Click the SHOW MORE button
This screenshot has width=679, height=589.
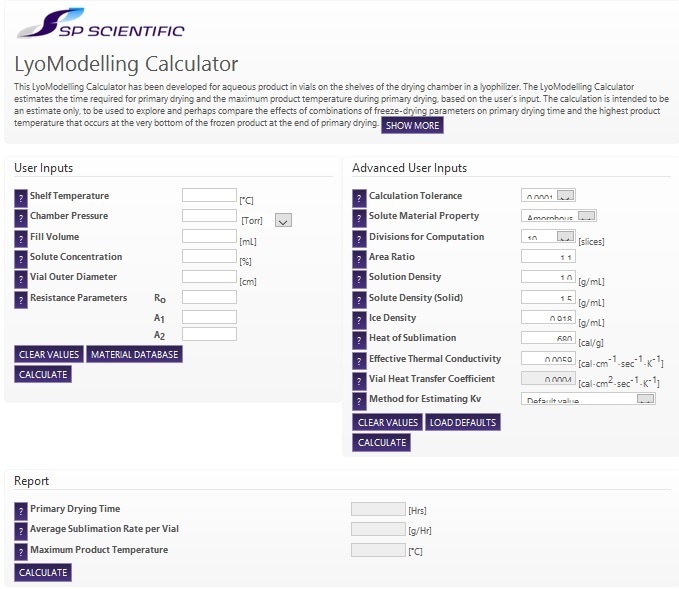[412, 126]
